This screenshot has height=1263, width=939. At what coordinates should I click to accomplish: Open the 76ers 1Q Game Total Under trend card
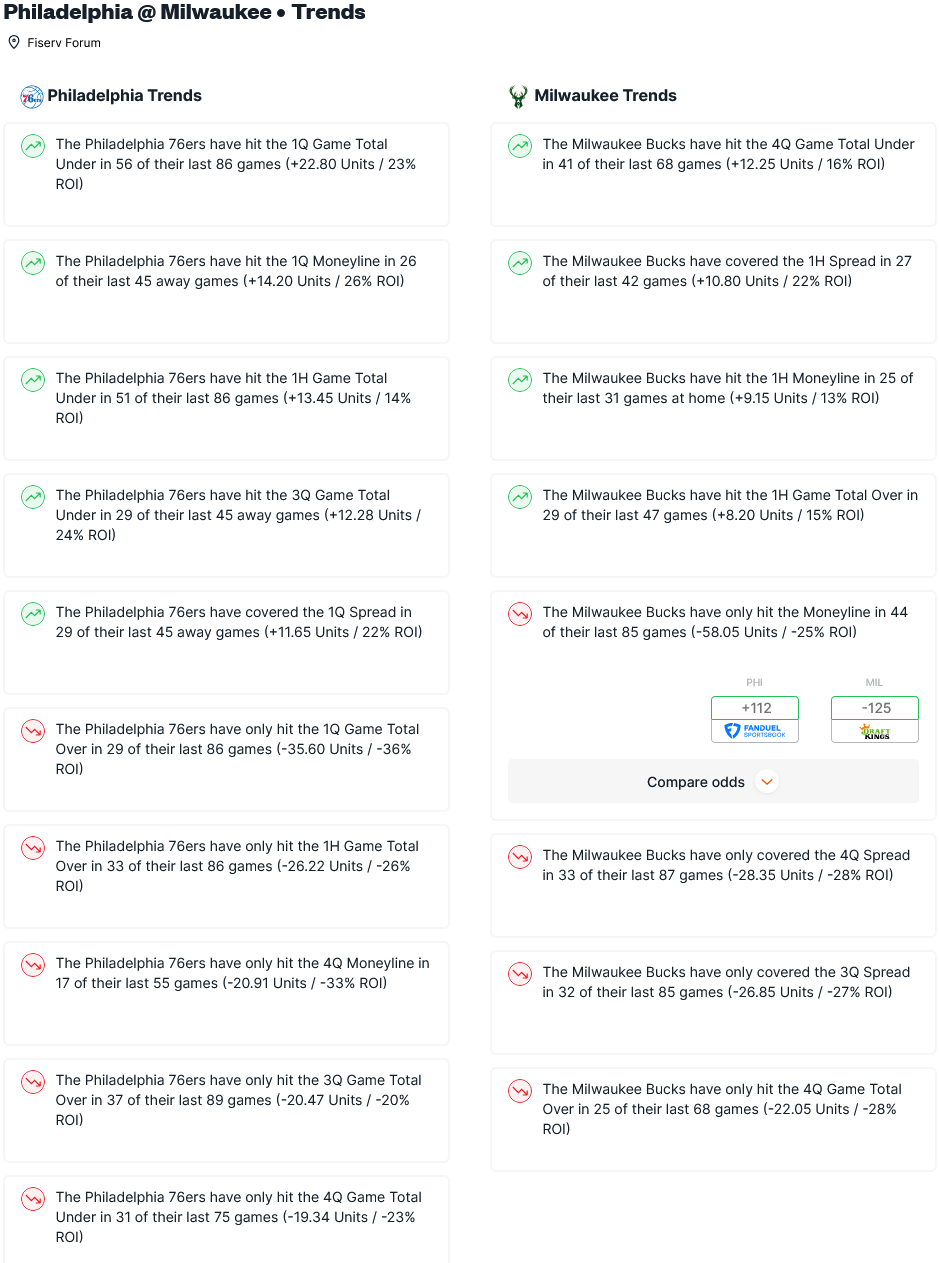pos(226,175)
